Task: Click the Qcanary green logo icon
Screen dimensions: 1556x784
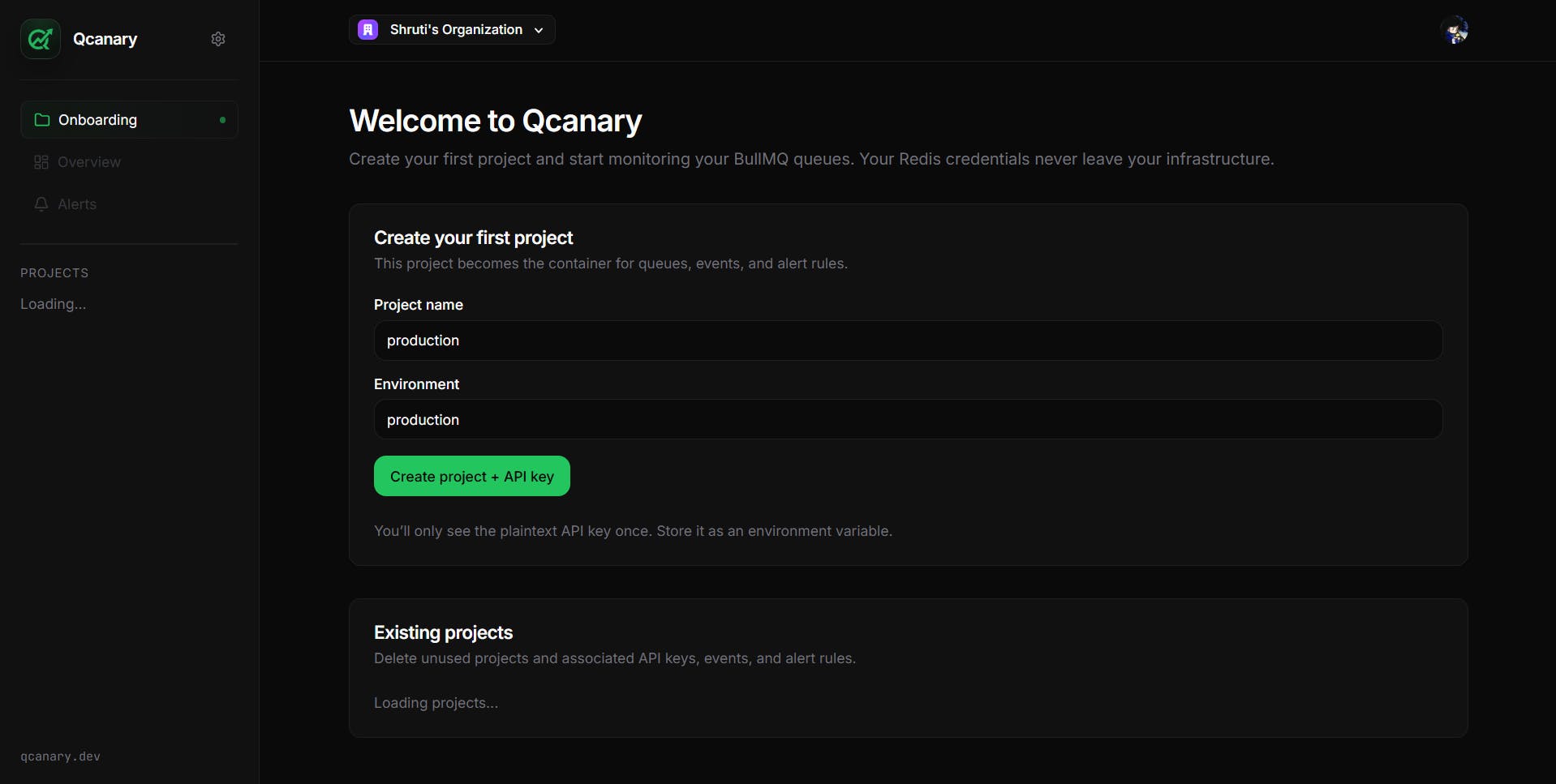Action: (41, 39)
